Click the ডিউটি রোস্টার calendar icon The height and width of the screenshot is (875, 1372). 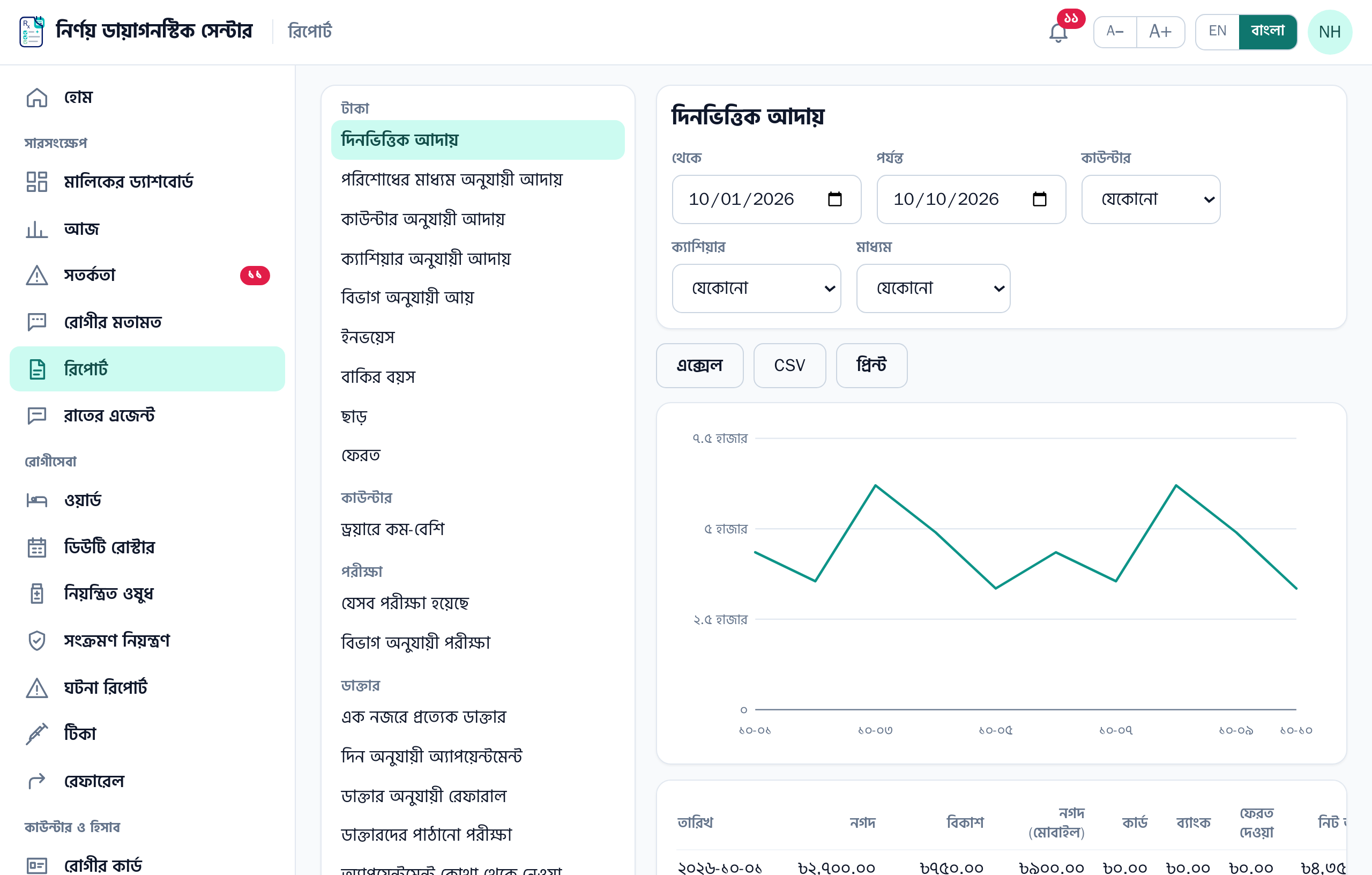point(37,547)
